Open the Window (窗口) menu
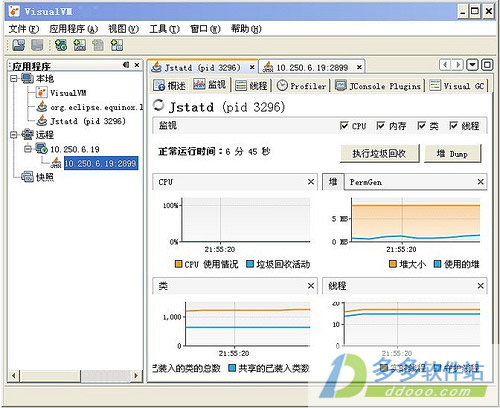 (x=206, y=29)
